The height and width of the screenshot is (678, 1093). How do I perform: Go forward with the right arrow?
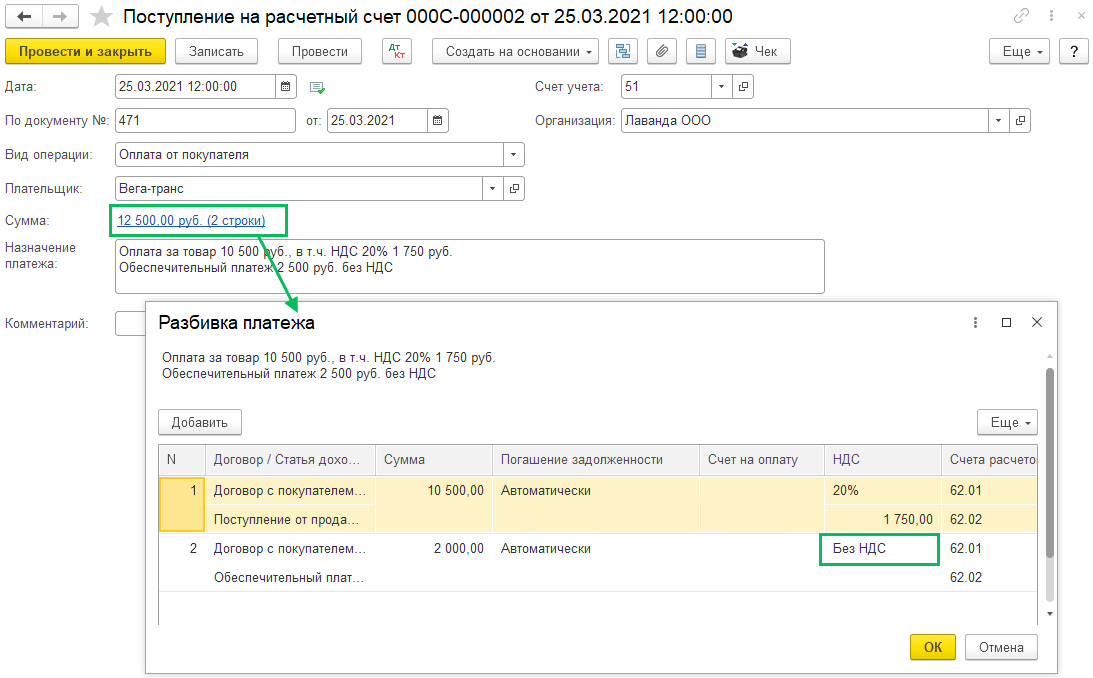click(x=60, y=16)
